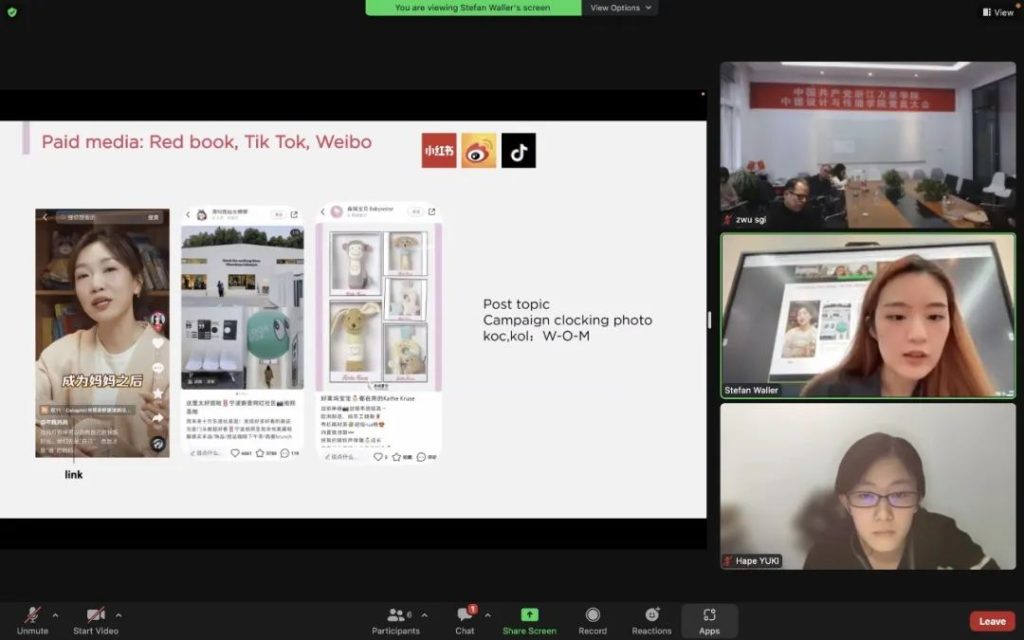Open the Apps panel
Image resolution: width=1024 pixels, height=640 pixels.
[709, 620]
